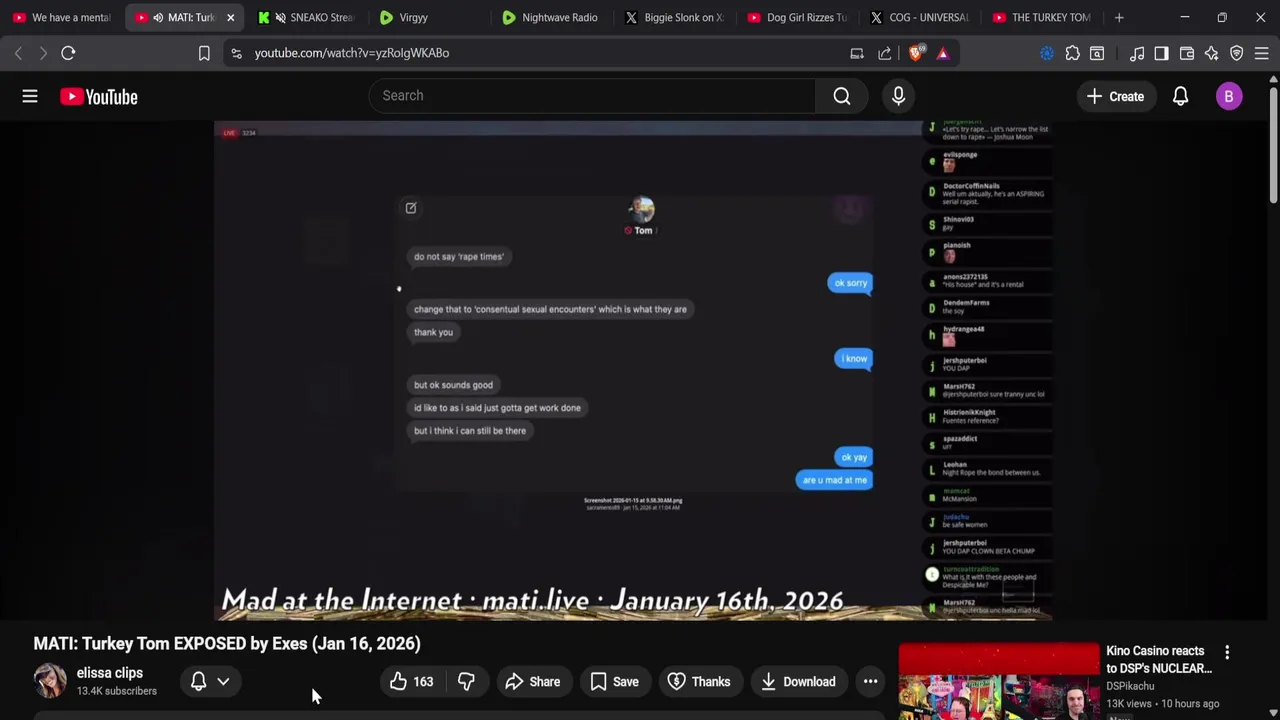Click the 13.4K subscribers text
Screen dimensions: 1280x720
(117, 691)
